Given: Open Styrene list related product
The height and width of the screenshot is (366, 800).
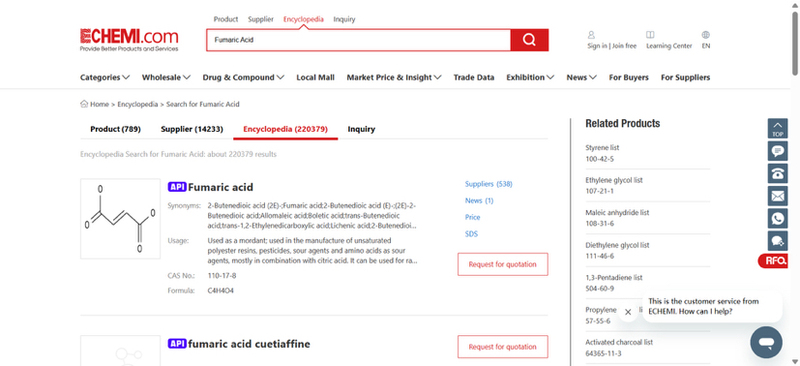Looking at the screenshot, I should (602, 148).
